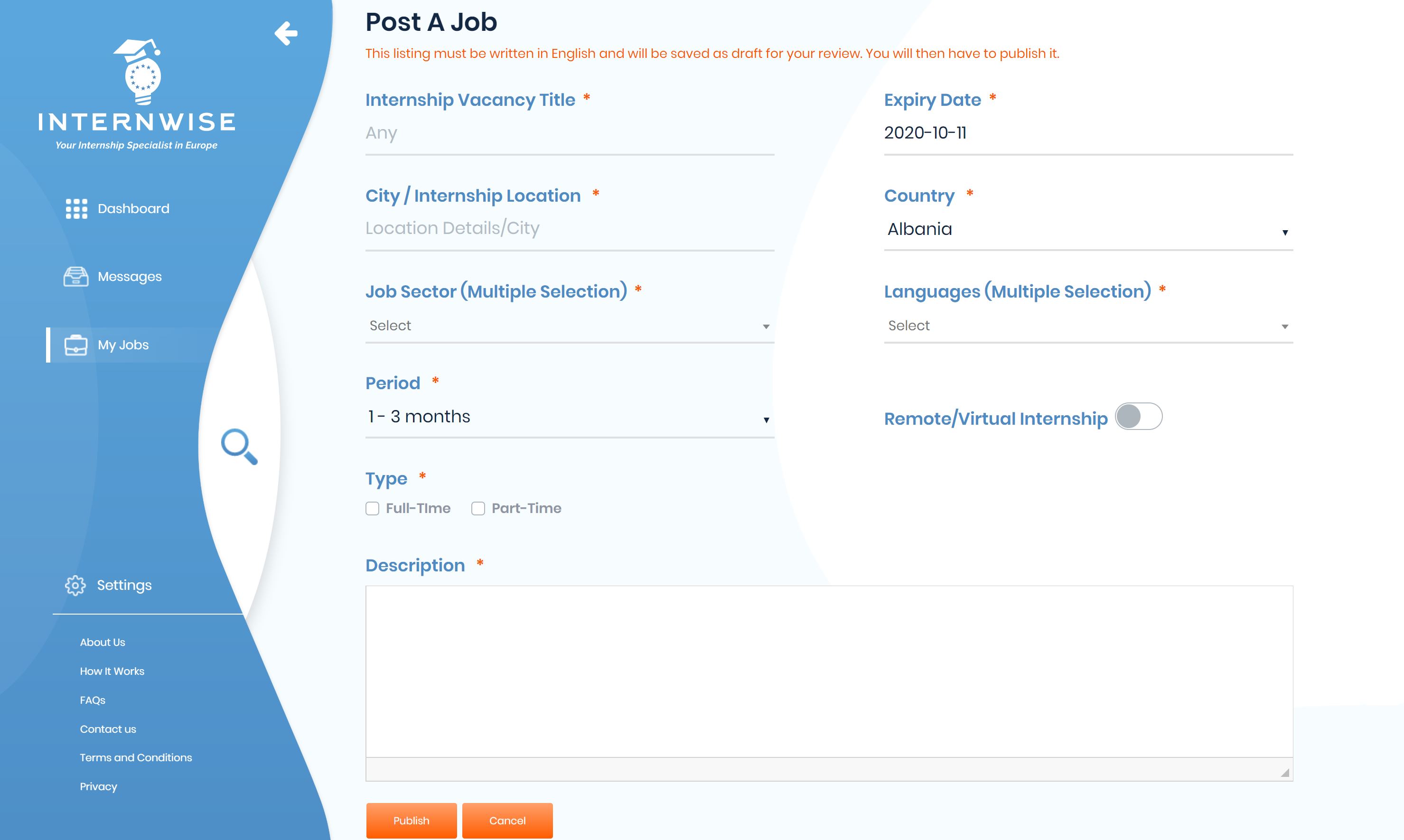Check the Full-Time checkbox
The height and width of the screenshot is (840, 1404).
pos(371,508)
